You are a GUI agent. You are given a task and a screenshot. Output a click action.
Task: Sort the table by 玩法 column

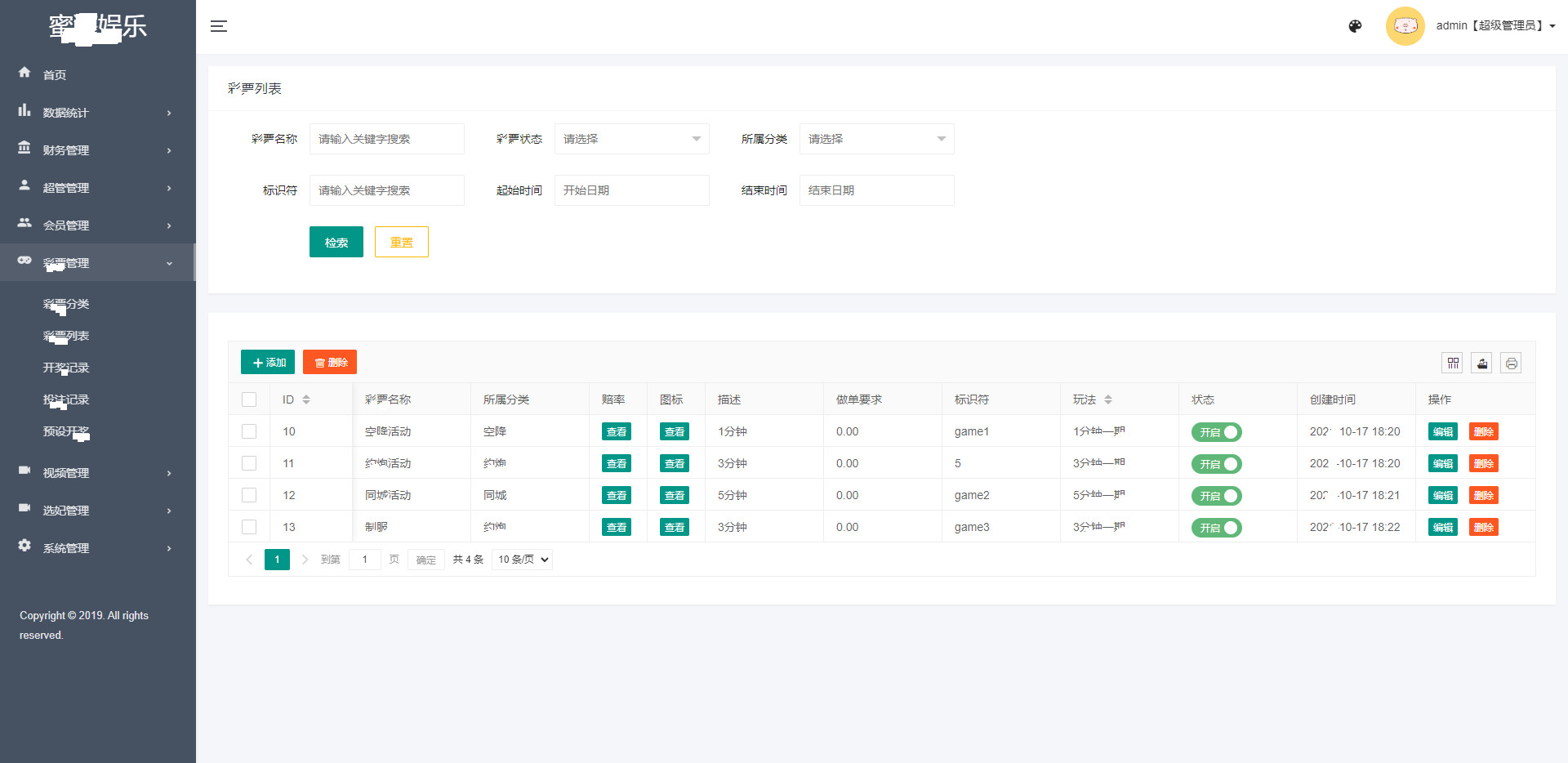click(1108, 399)
